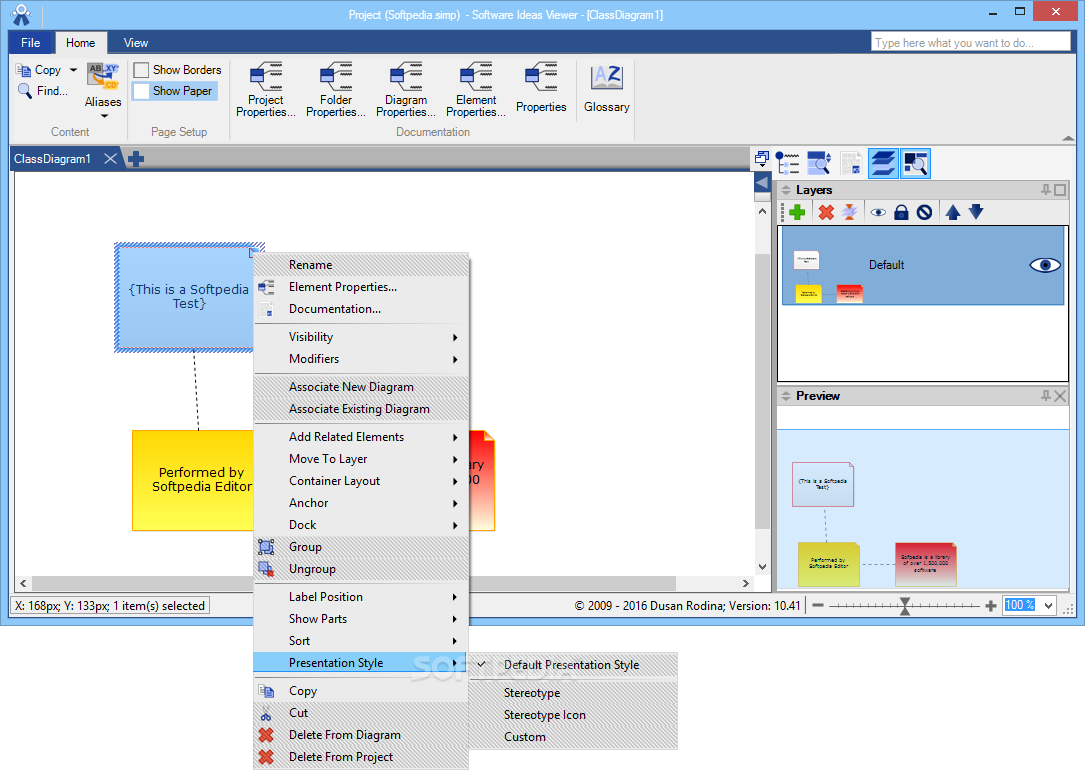
Task: Pin the Layers panel
Action: point(1046,190)
